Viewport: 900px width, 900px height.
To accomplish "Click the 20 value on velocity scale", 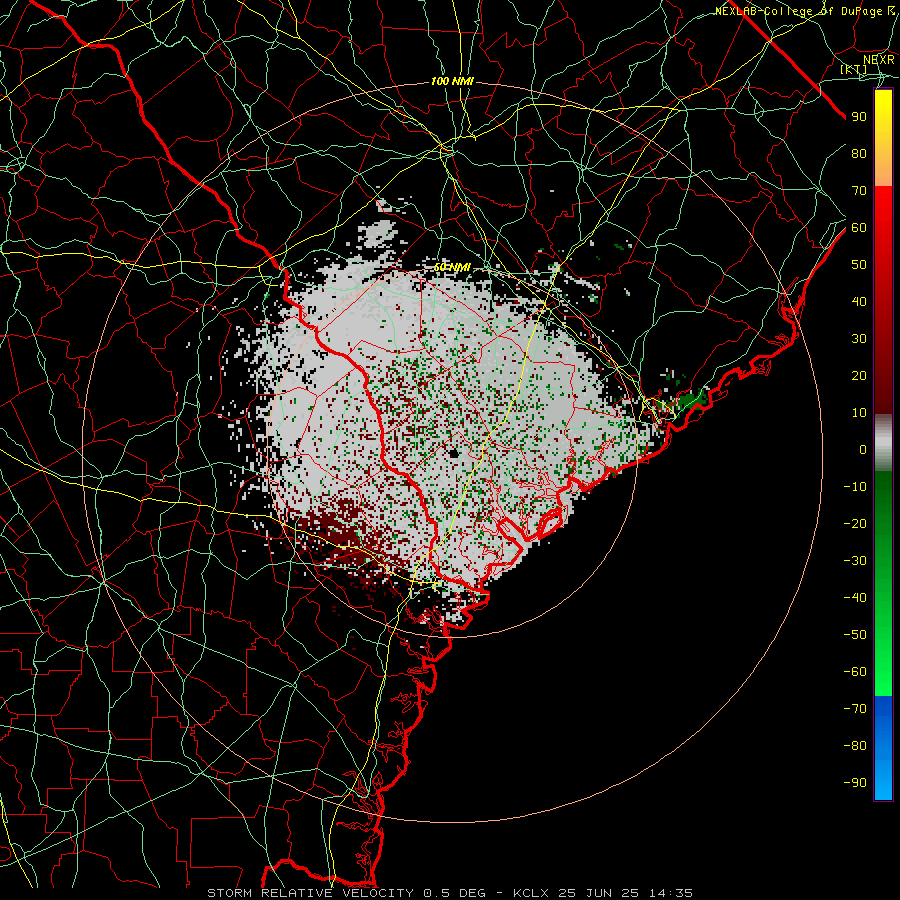I will 859,376.
